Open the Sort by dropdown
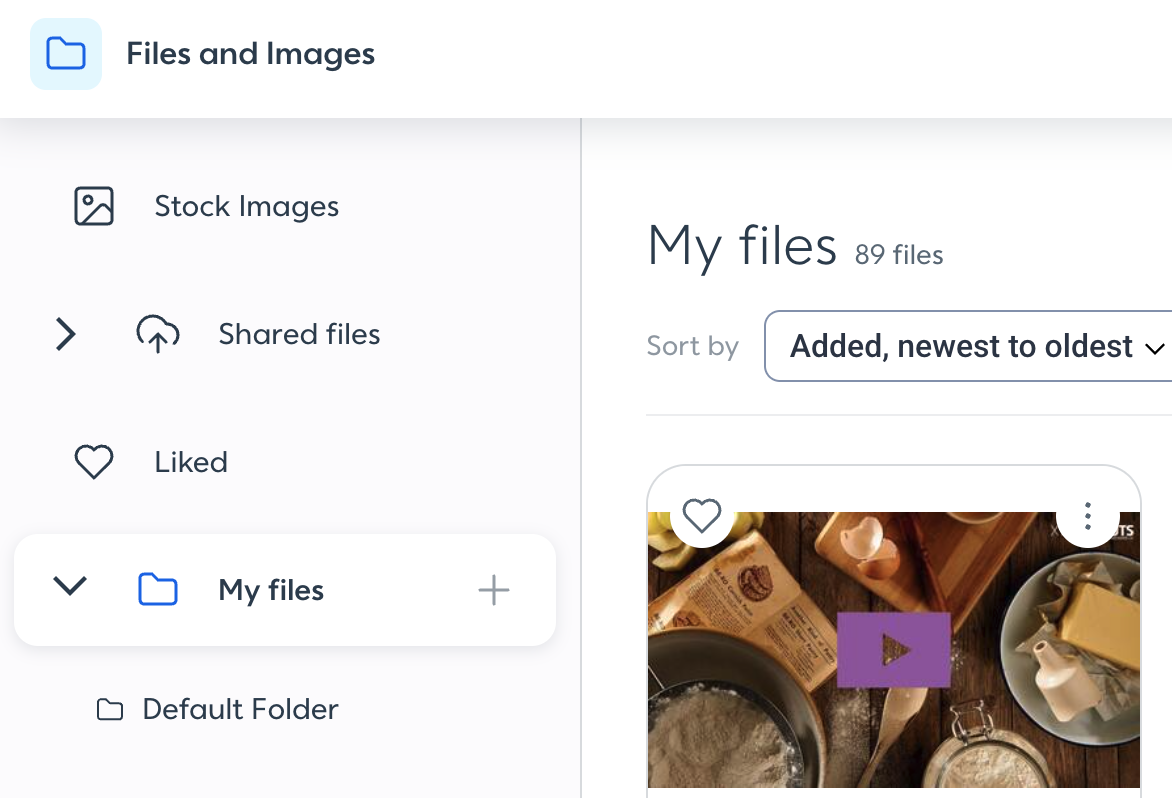Image resolution: width=1172 pixels, height=798 pixels. pyautogui.click(x=969, y=346)
